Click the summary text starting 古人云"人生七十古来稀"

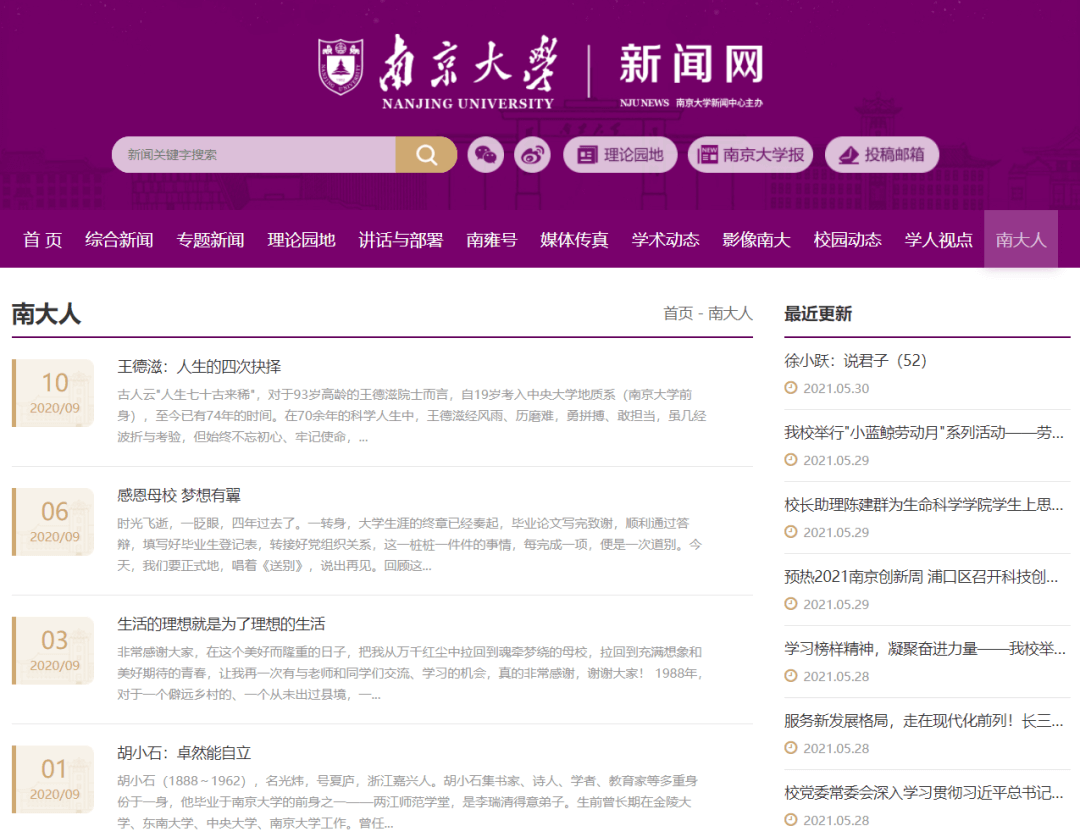[x=412, y=415]
